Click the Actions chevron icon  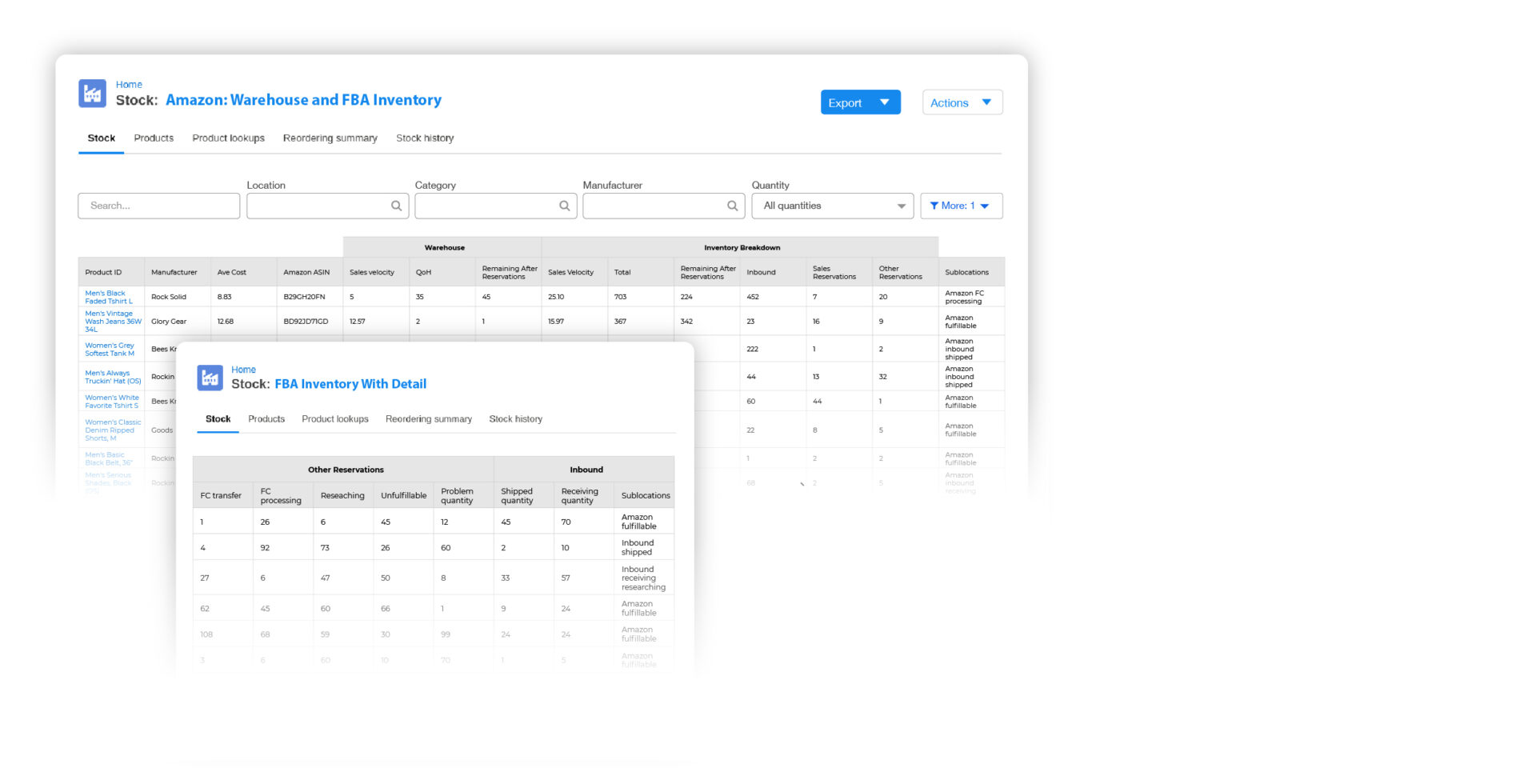tap(988, 102)
